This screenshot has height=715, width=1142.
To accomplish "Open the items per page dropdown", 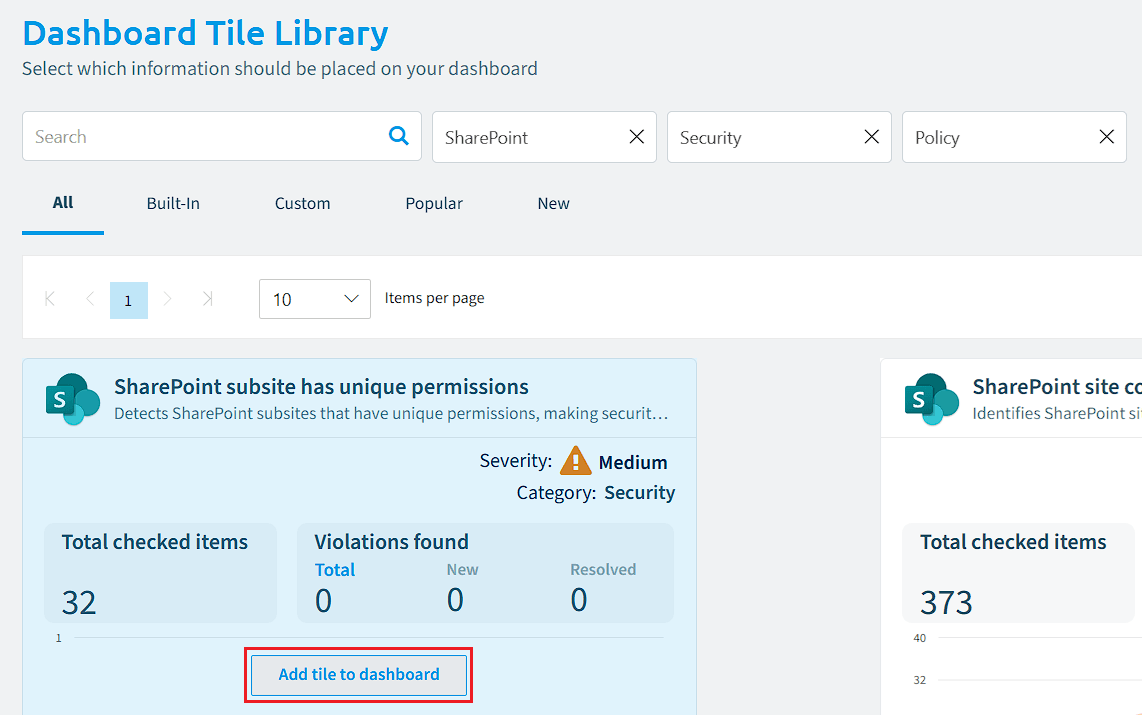I will (315, 299).
